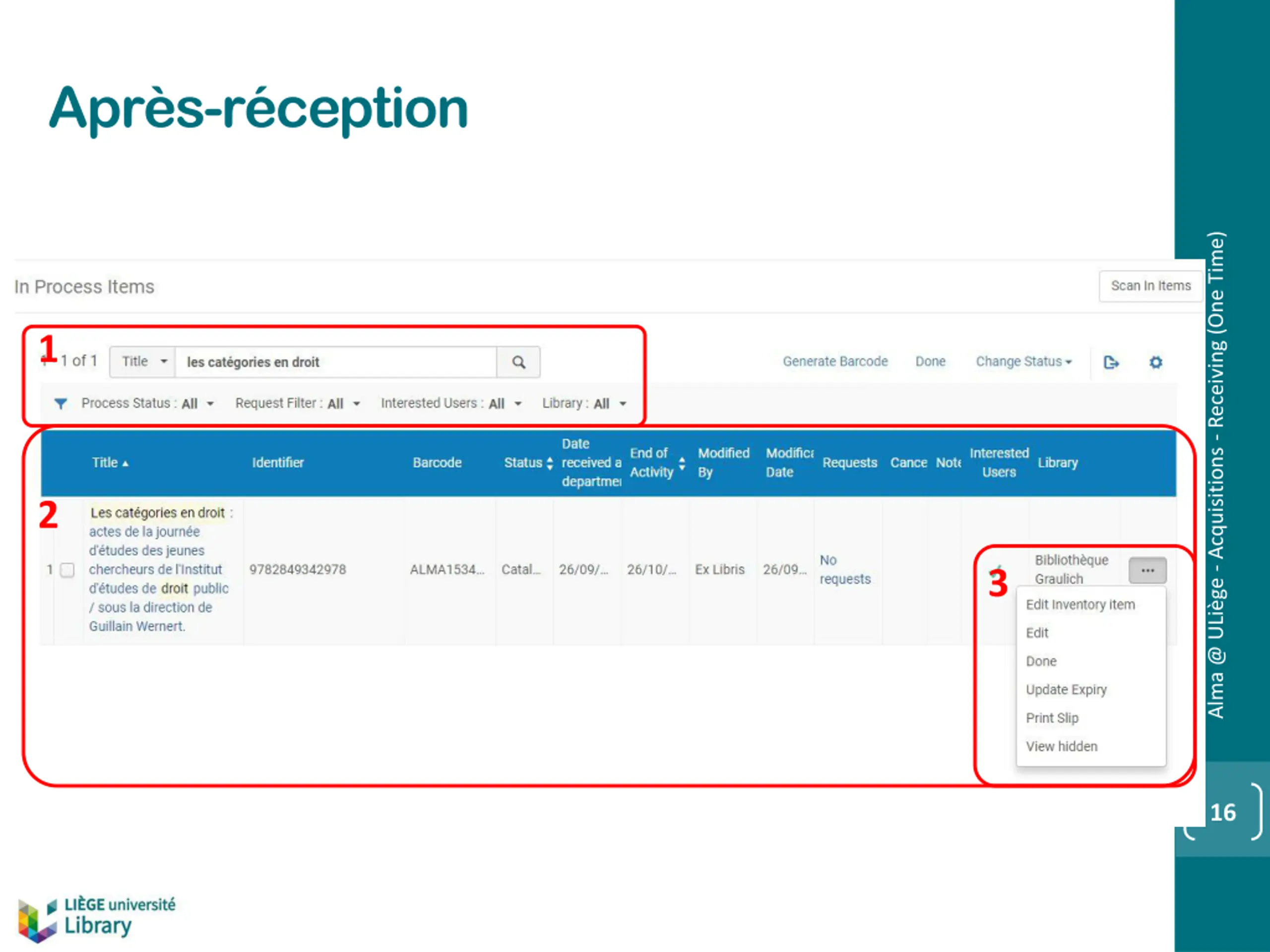
Task: Click the search magnifier button
Action: [x=518, y=362]
